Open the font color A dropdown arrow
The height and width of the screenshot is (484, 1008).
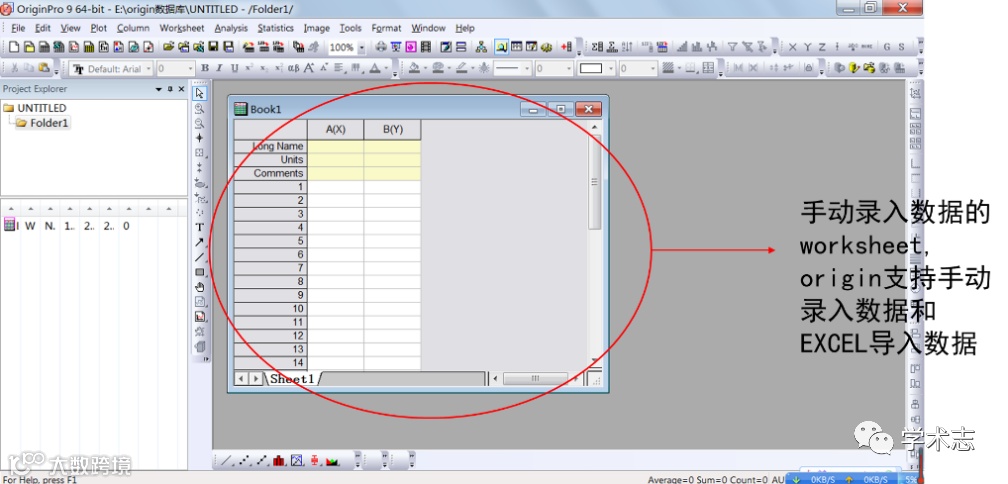[x=387, y=68]
